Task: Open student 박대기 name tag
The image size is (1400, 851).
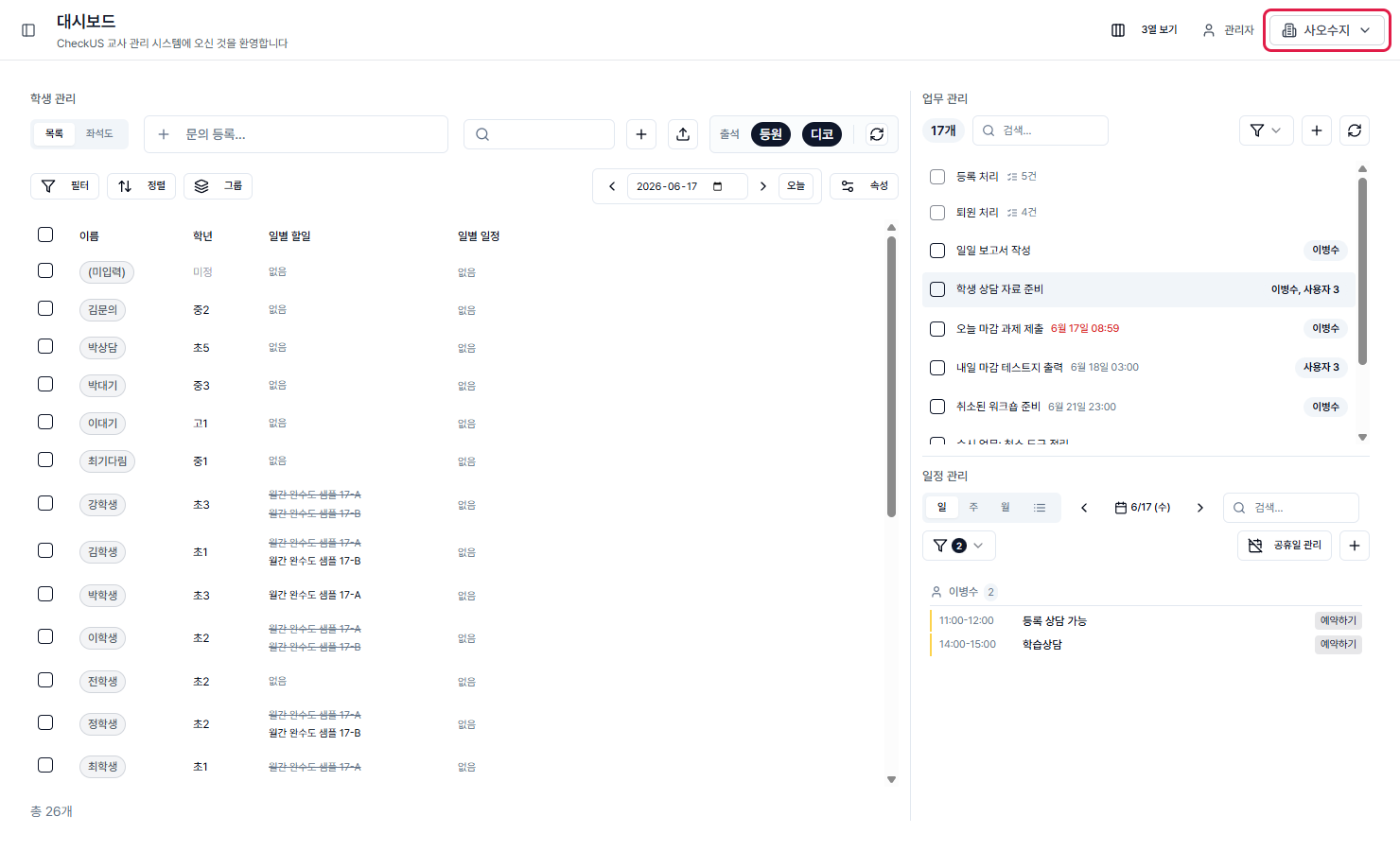Action: click(x=102, y=386)
